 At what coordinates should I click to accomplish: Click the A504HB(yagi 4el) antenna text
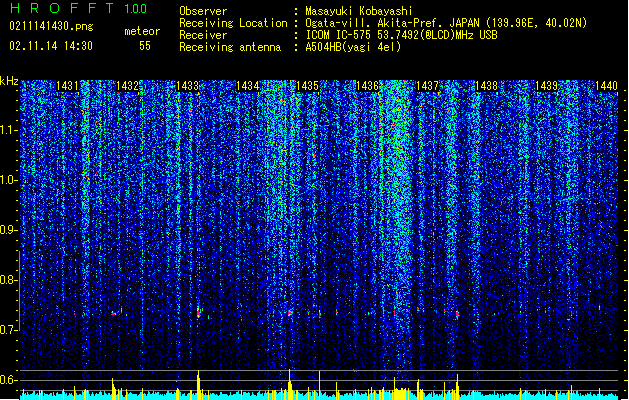click(x=353, y=47)
